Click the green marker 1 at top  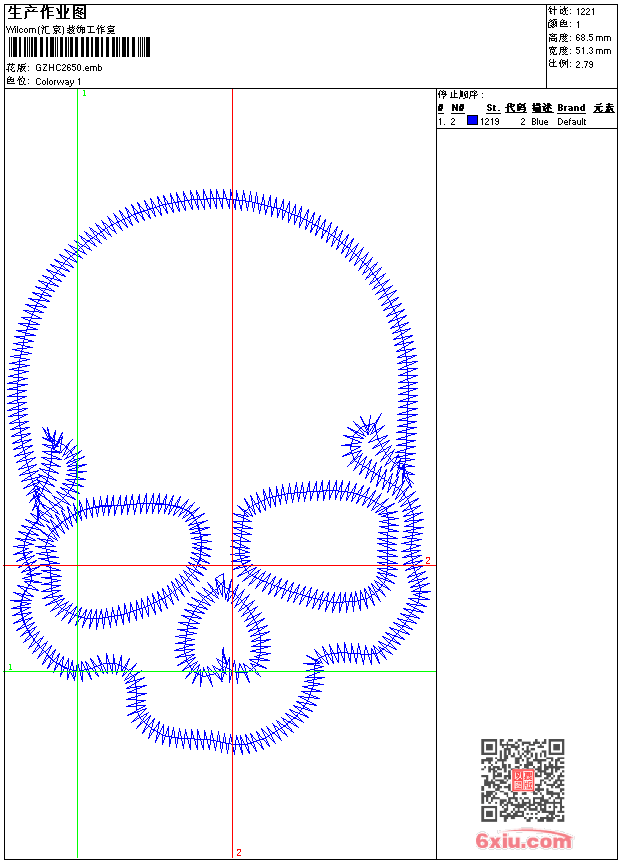[x=84, y=93]
